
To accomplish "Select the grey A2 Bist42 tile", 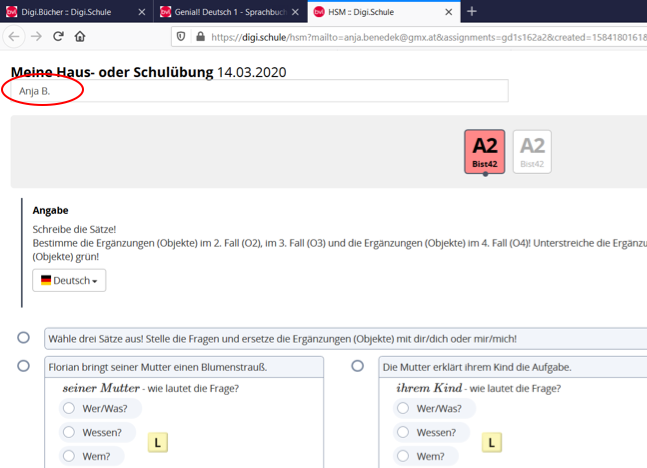I will tap(532, 151).
